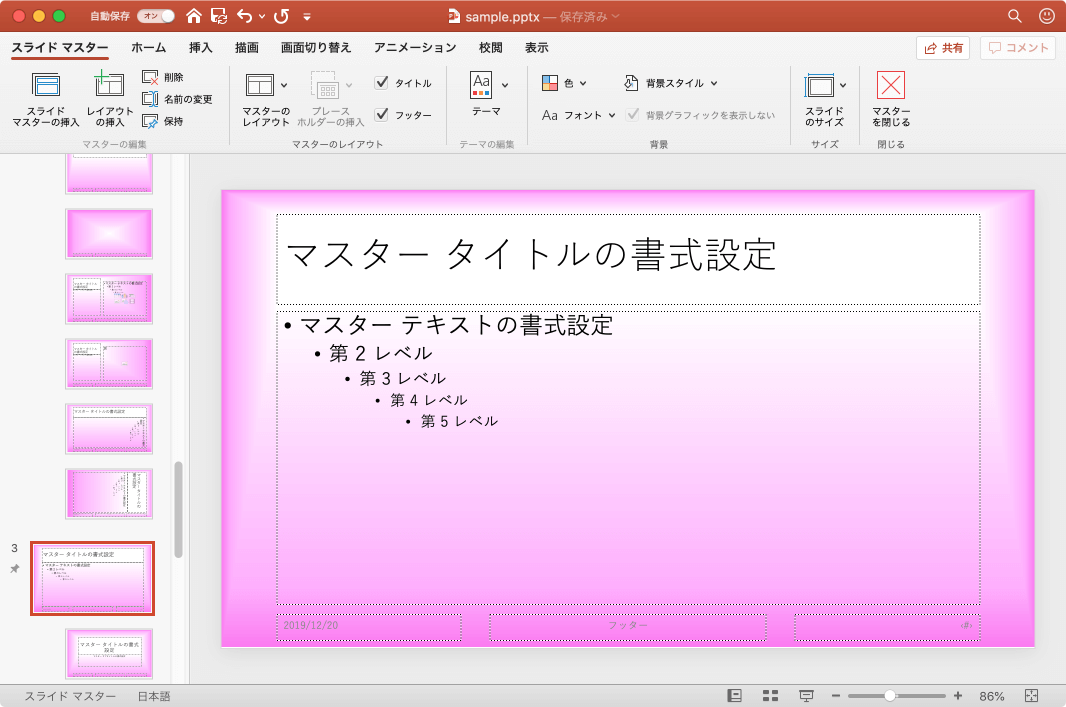Close the master view
1066x707 pixels.
tap(890, 87)
